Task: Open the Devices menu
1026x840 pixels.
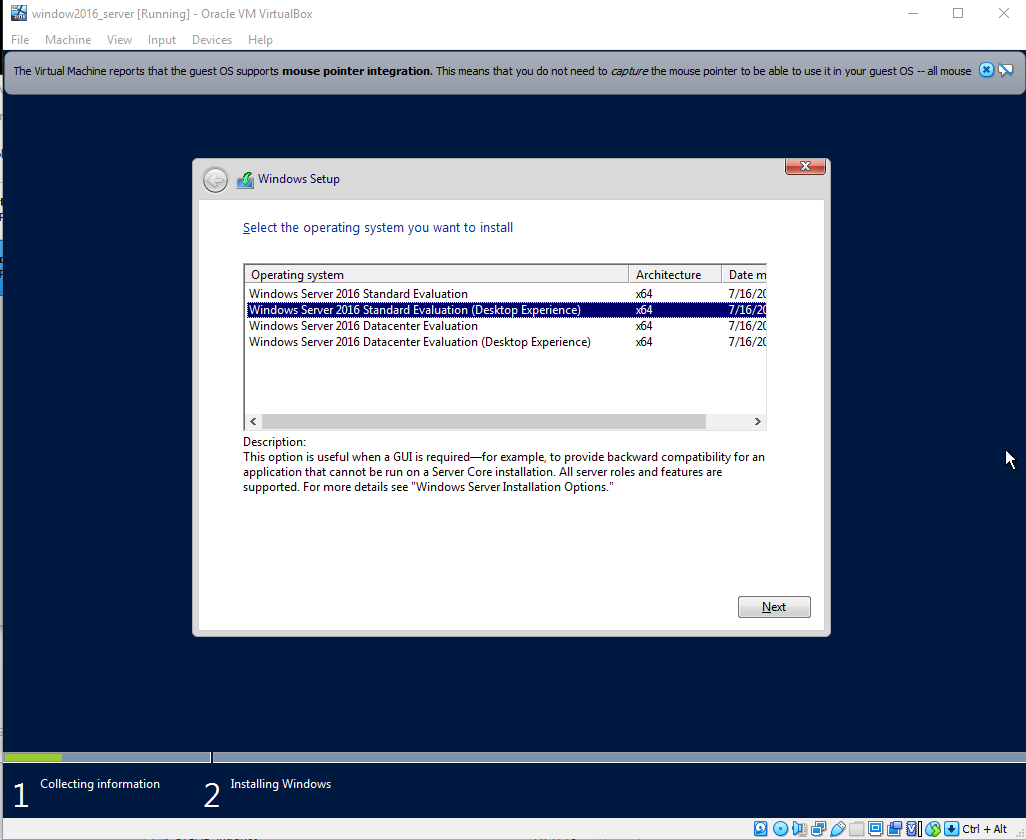Action: point(212,40)
